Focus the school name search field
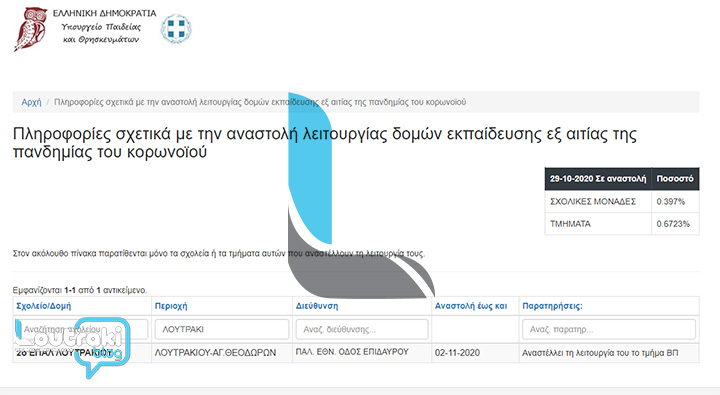Screen dimensions: 720x395 (82, 329)
